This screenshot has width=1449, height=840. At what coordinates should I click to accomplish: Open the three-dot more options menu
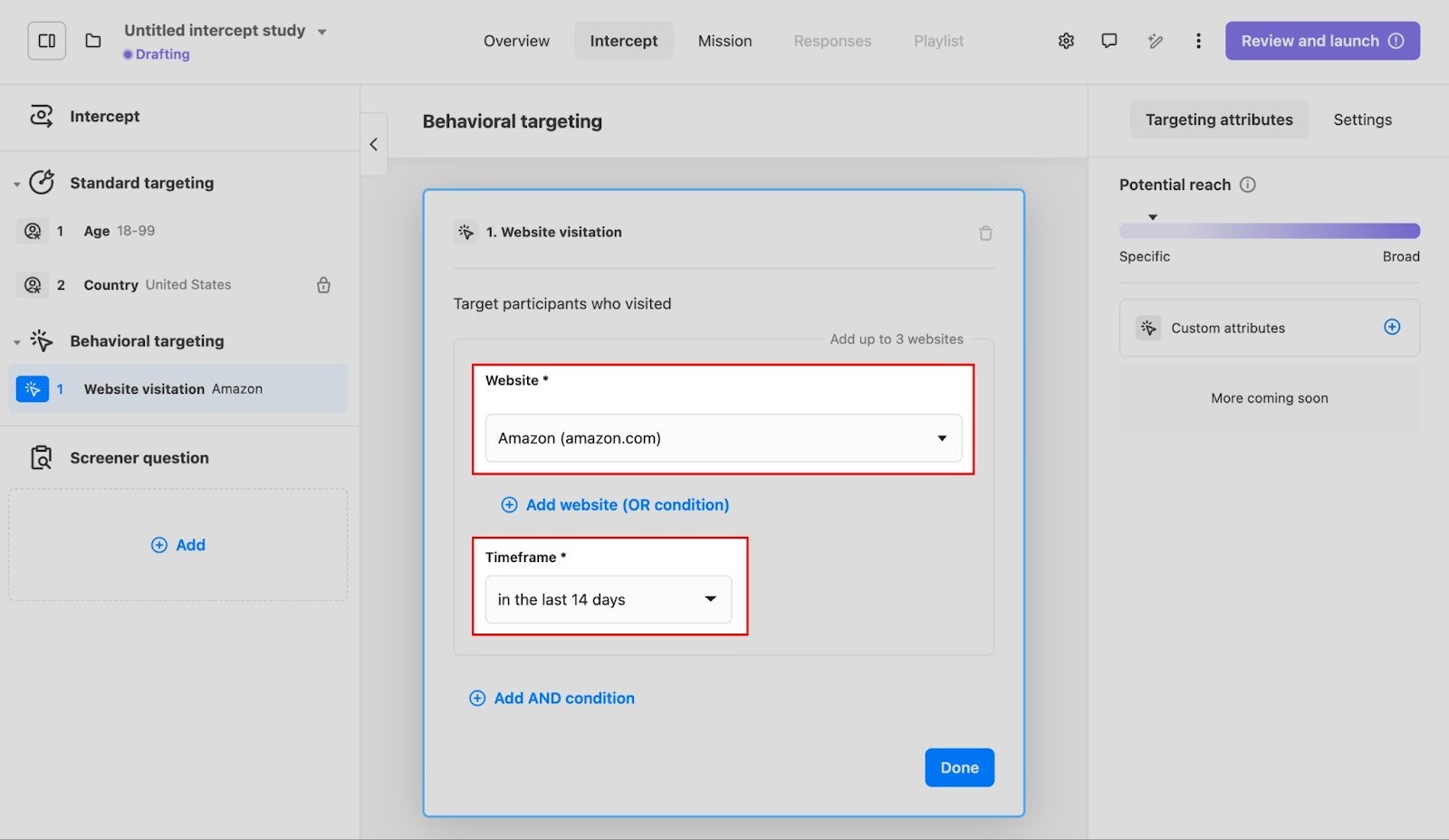coord(1198,41)
